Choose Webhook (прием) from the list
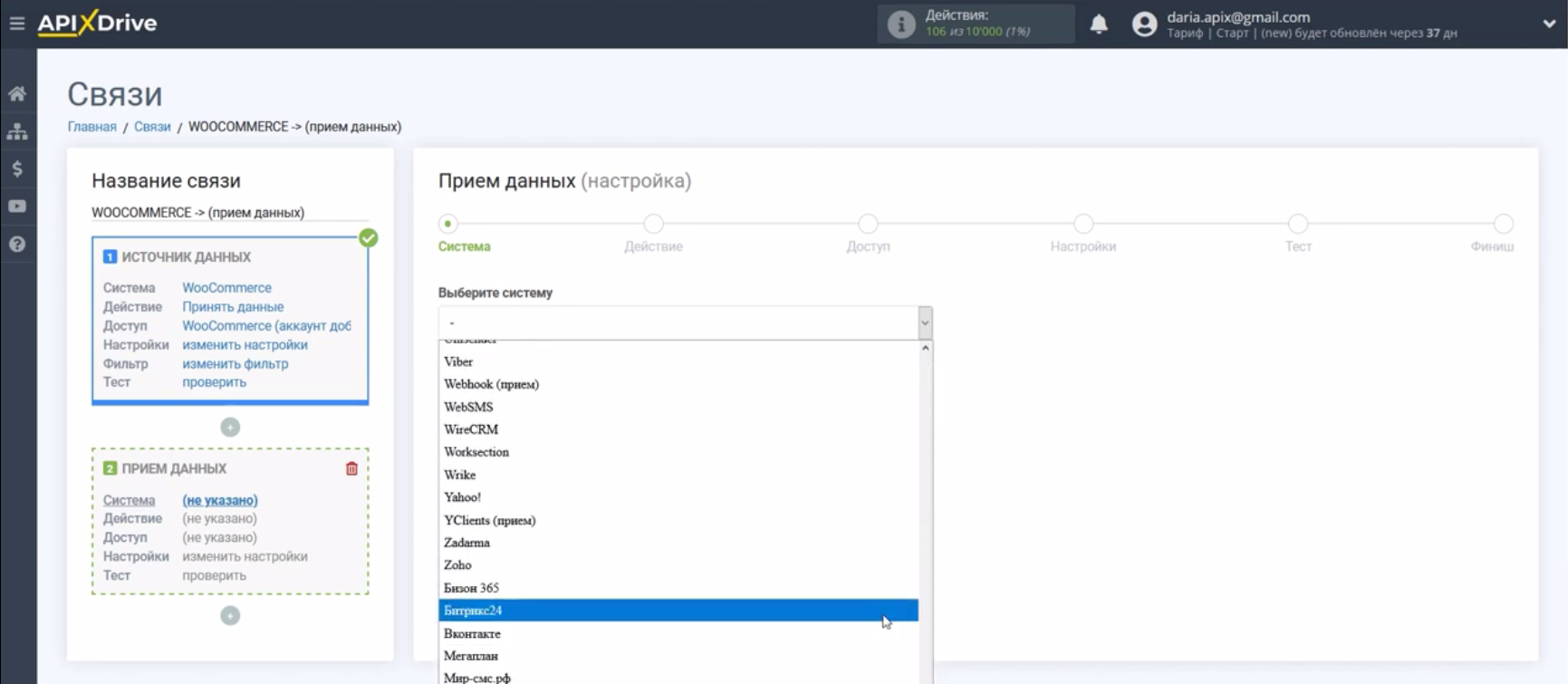The image size is (1568, 684). [678, 384]
